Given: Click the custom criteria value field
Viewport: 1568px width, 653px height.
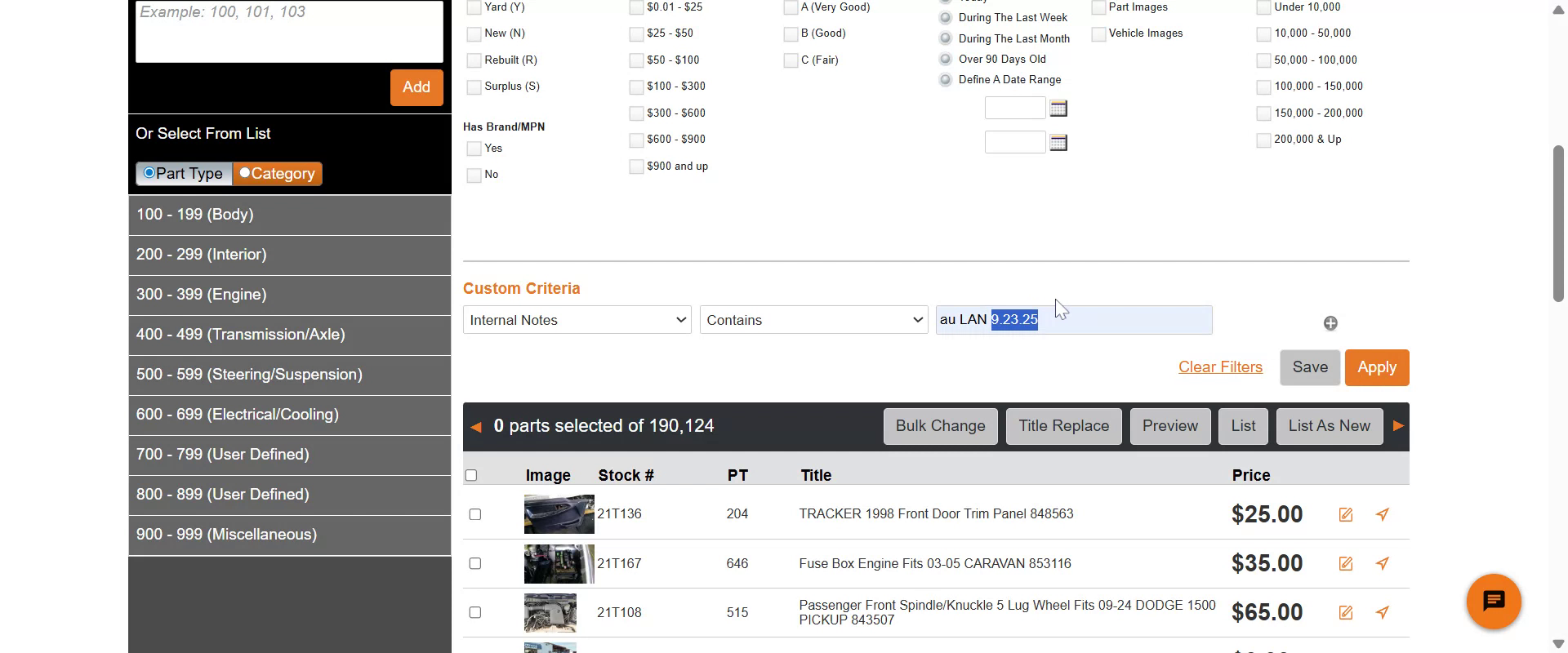Looking at the screenshot, I should click(1074, 320).
